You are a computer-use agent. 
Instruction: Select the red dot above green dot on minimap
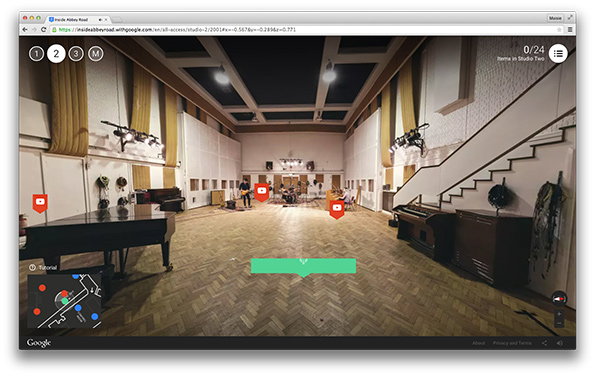(65, 293)
